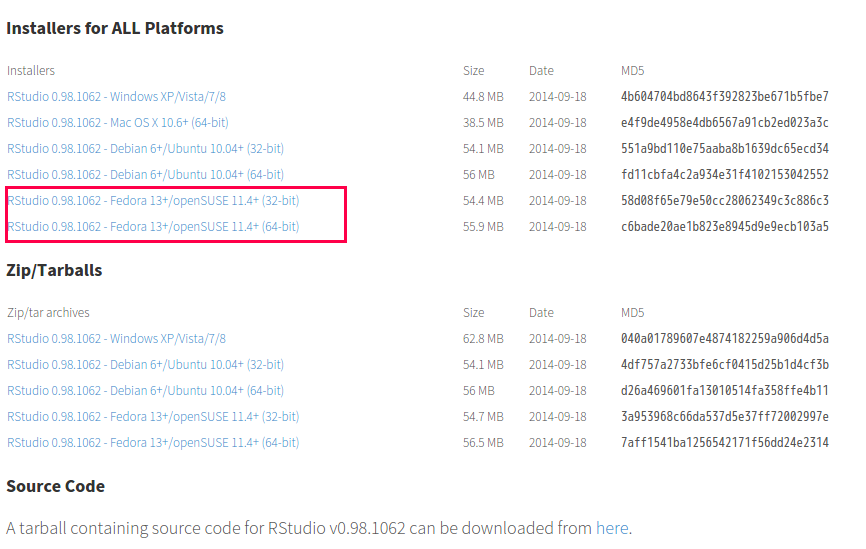The image size is (866, 549).
Task: Click the Windows installer MD5 hash 4b604704...
Action: [725, 97]
